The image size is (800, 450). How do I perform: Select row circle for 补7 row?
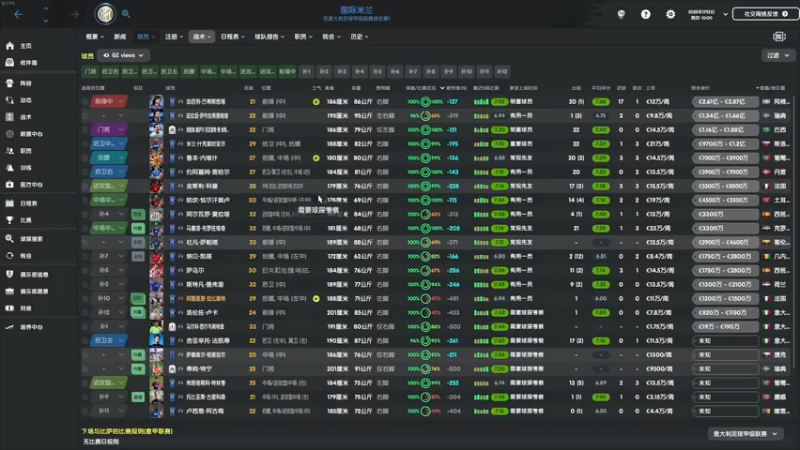[x=85, y=256]
